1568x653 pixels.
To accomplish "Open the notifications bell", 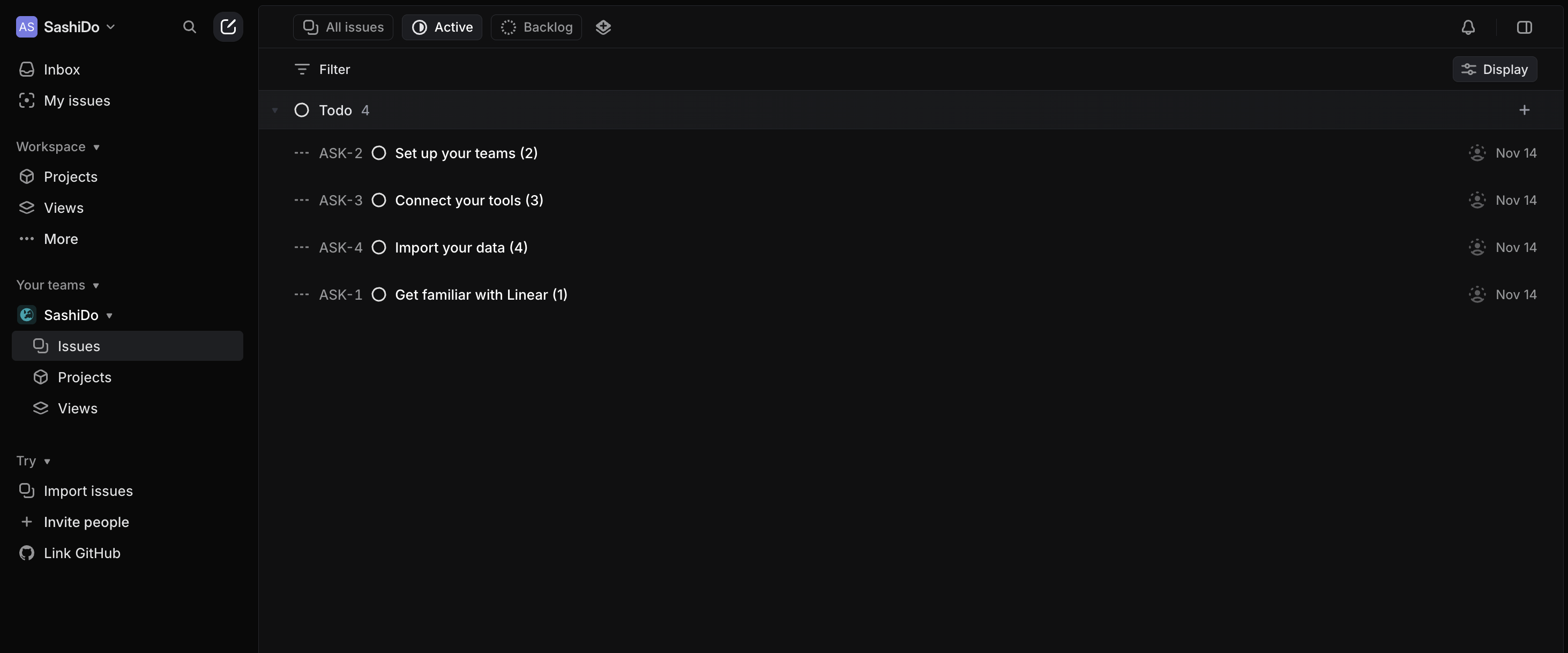I will pyautogui.click(x=1468, y=27).
